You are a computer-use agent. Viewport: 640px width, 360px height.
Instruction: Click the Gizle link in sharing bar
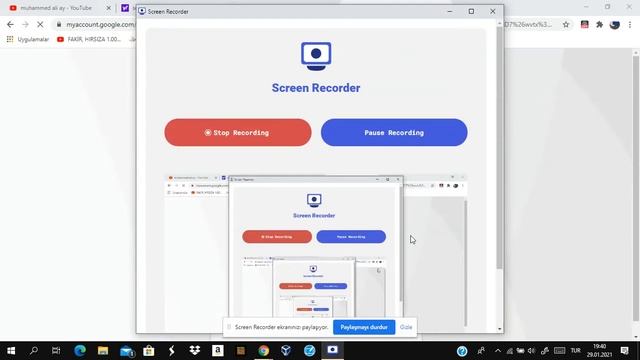pos(406,327)
